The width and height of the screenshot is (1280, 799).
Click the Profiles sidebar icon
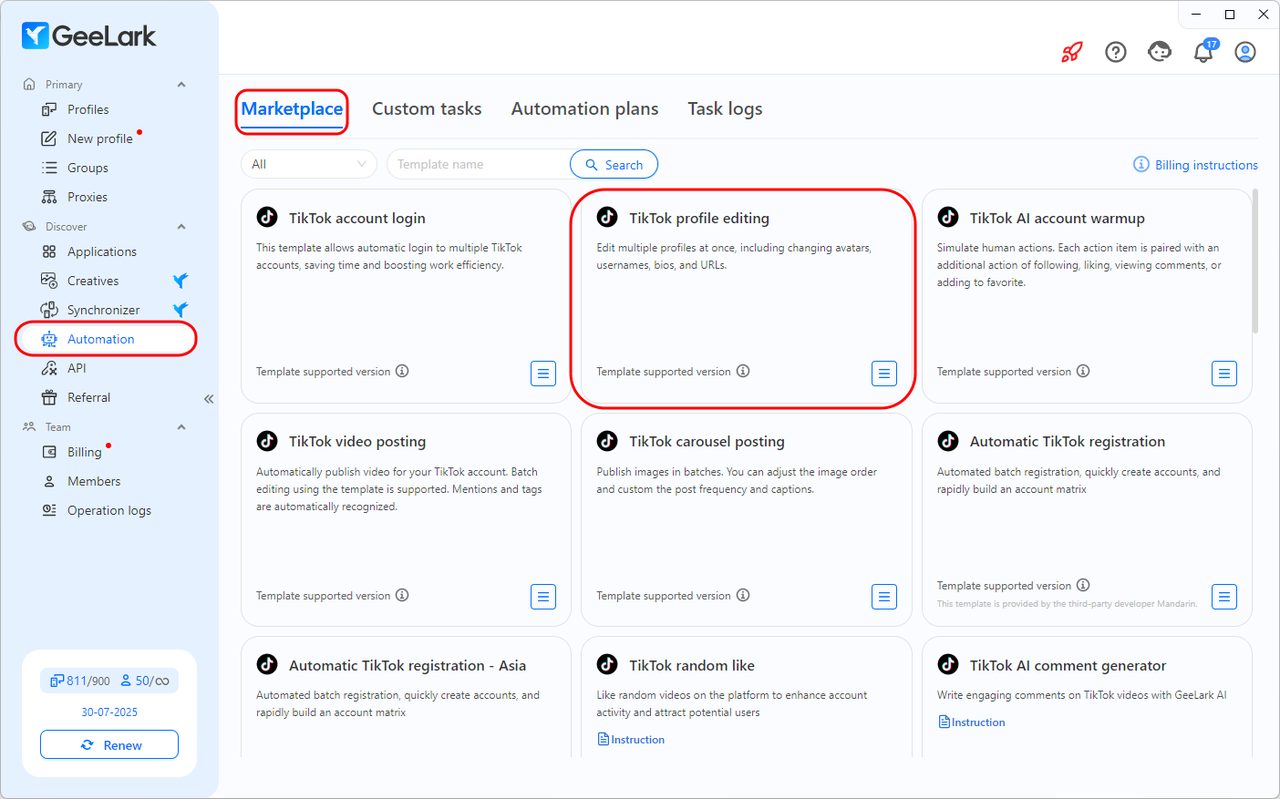pyautogui.click(x=49, y=109)
